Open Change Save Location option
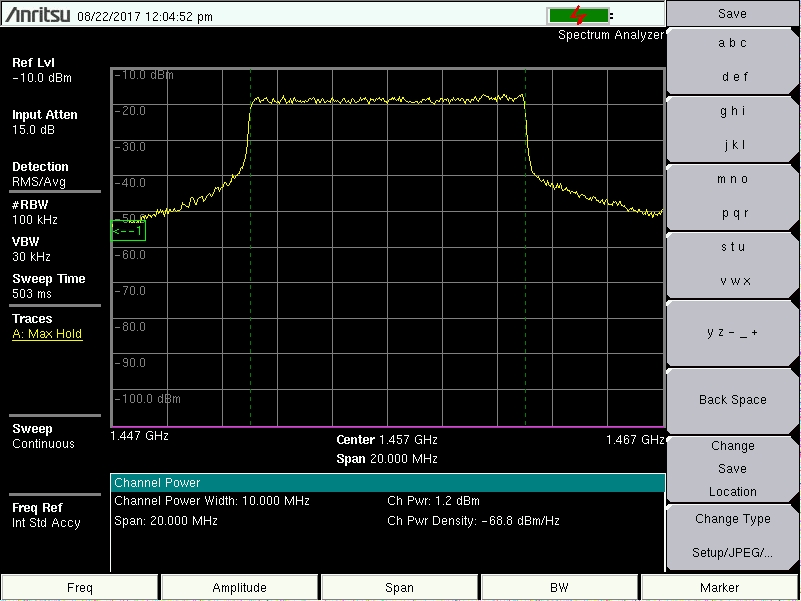The image size is (801, 601). (732, 469)
